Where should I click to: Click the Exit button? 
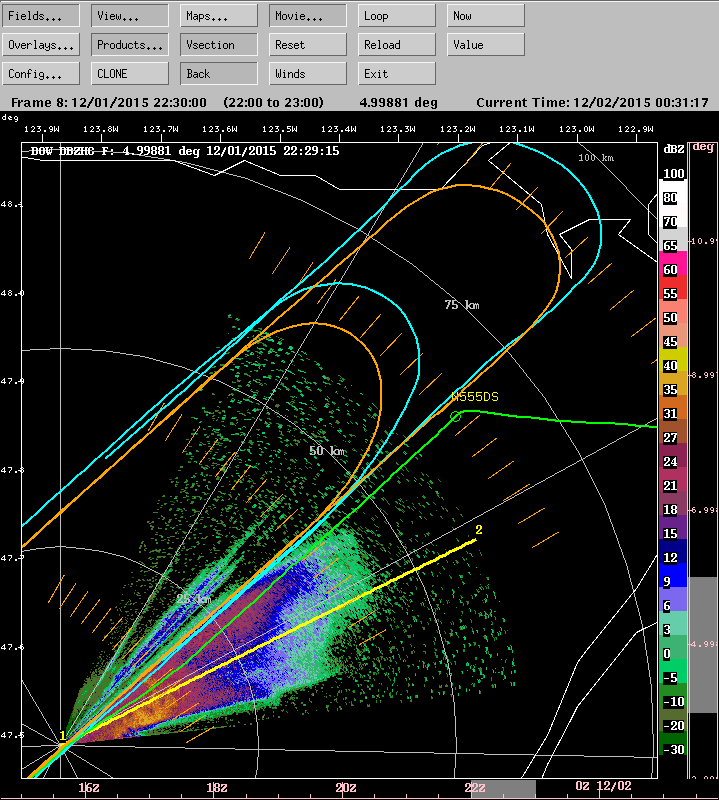pyautogui.click(x=396, y=74)
